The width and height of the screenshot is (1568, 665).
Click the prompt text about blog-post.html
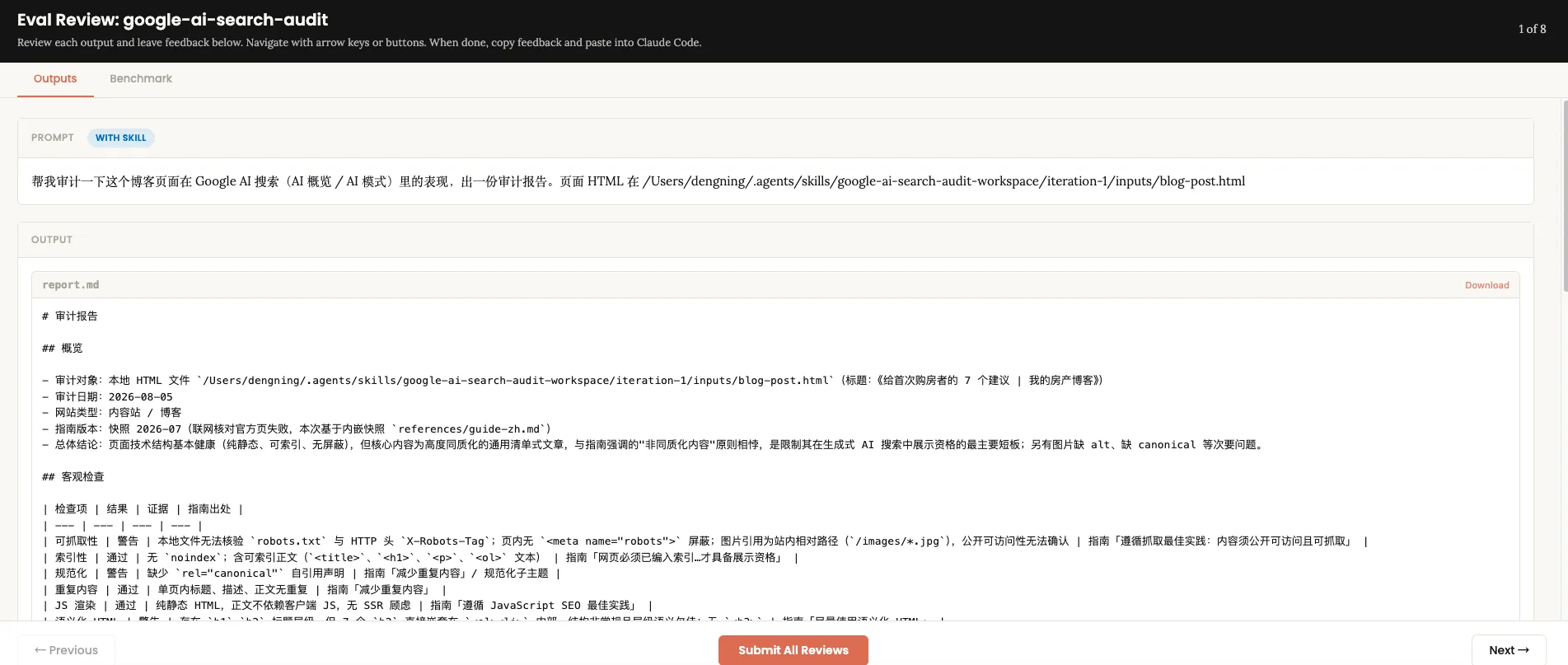click(639, 181)
